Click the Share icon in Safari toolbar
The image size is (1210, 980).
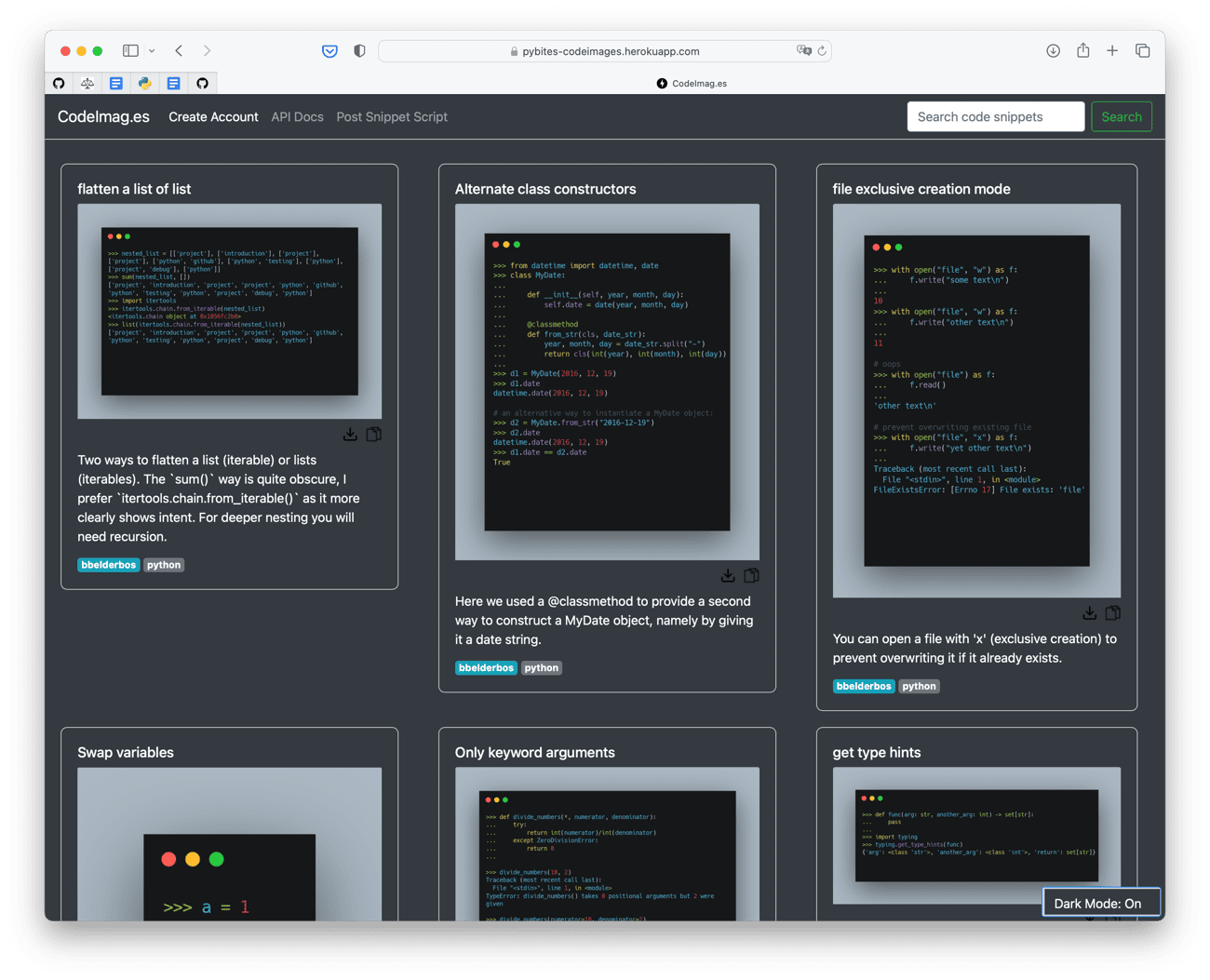[x=1082, y=51]
